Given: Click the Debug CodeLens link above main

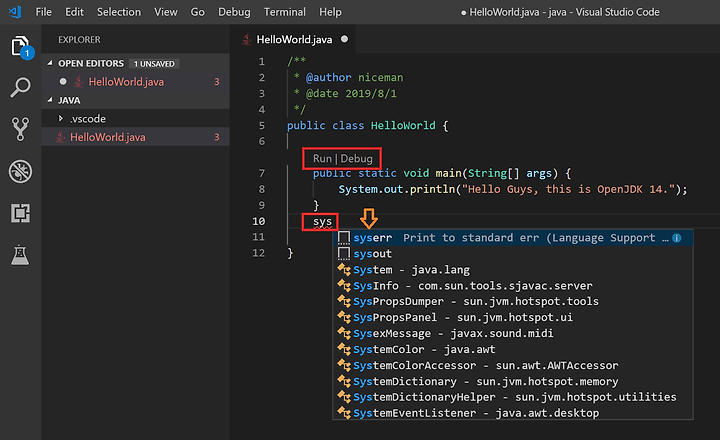Looking at the screenshot, I should pos(356,158).
